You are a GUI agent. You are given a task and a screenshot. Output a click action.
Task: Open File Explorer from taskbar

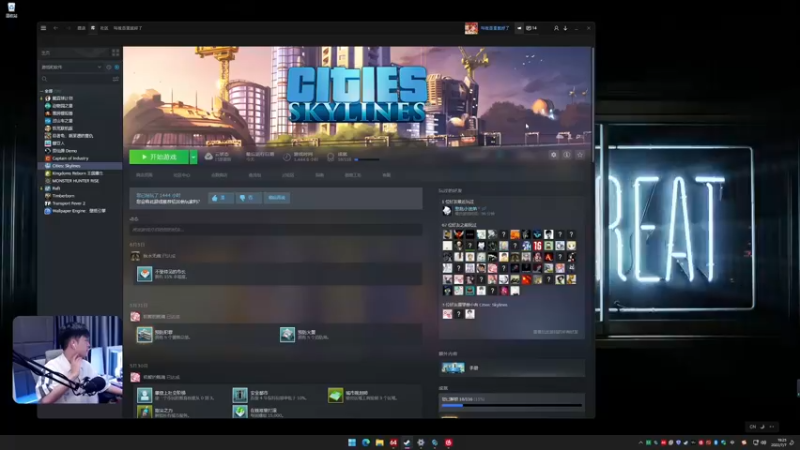[x=380, y=442]
